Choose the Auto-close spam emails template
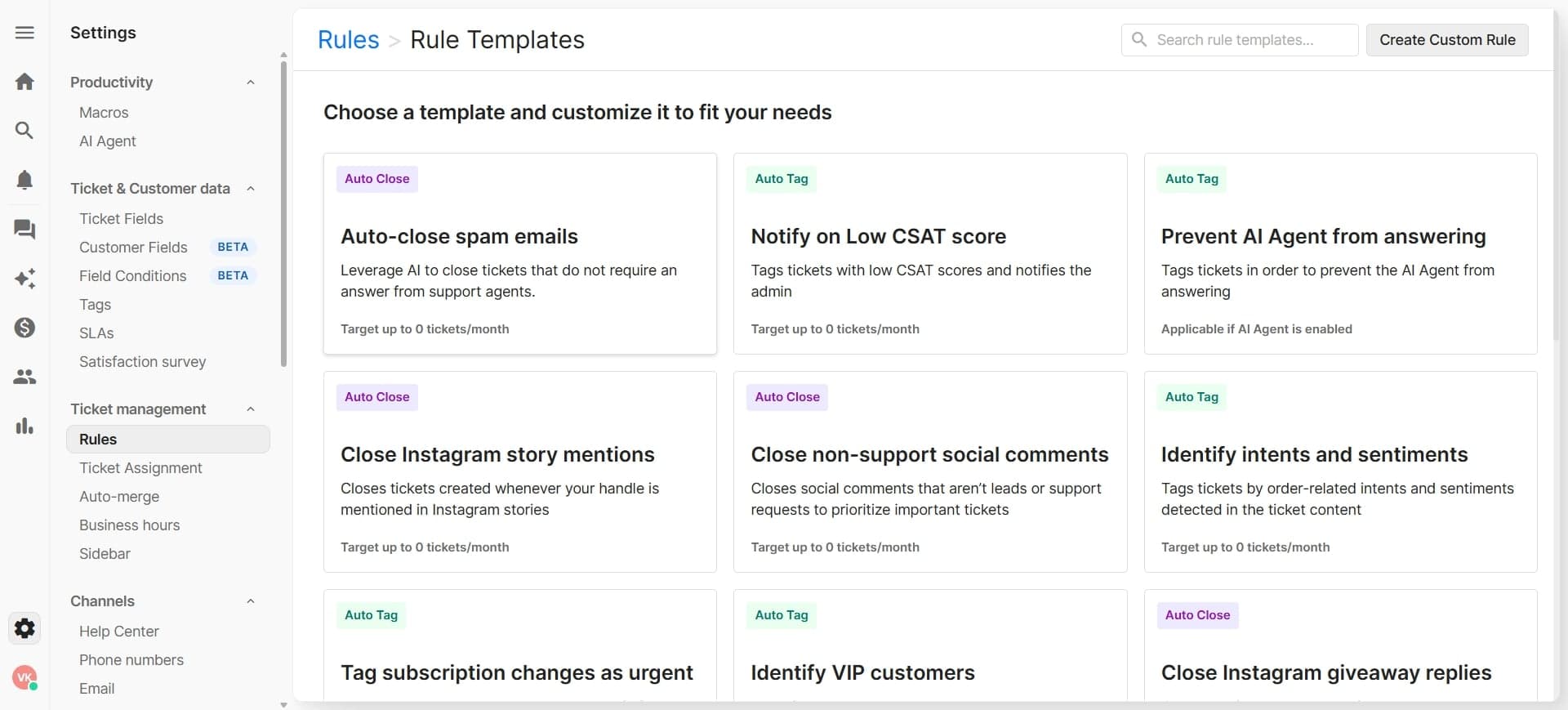Viewport: 1568px width, 710px height. pos(519,253)
